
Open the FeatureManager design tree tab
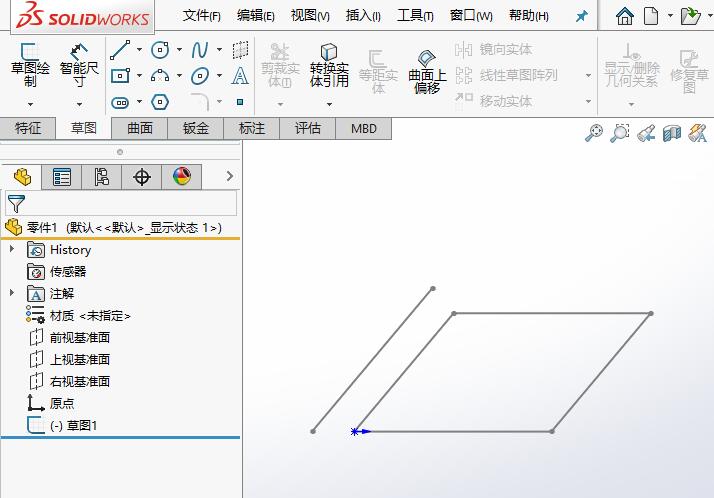22,177
